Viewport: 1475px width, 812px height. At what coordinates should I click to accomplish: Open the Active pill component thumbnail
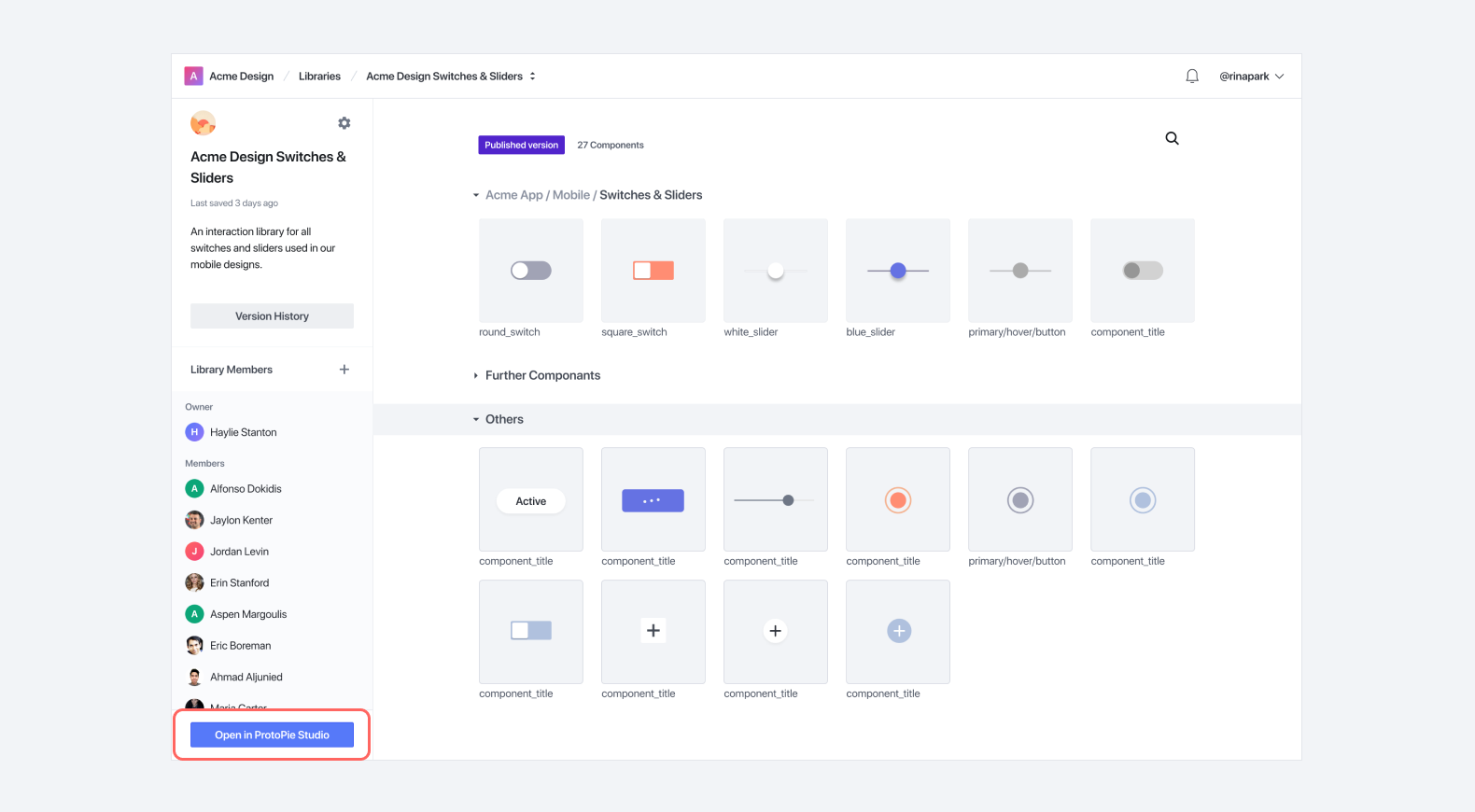(531, 499)
